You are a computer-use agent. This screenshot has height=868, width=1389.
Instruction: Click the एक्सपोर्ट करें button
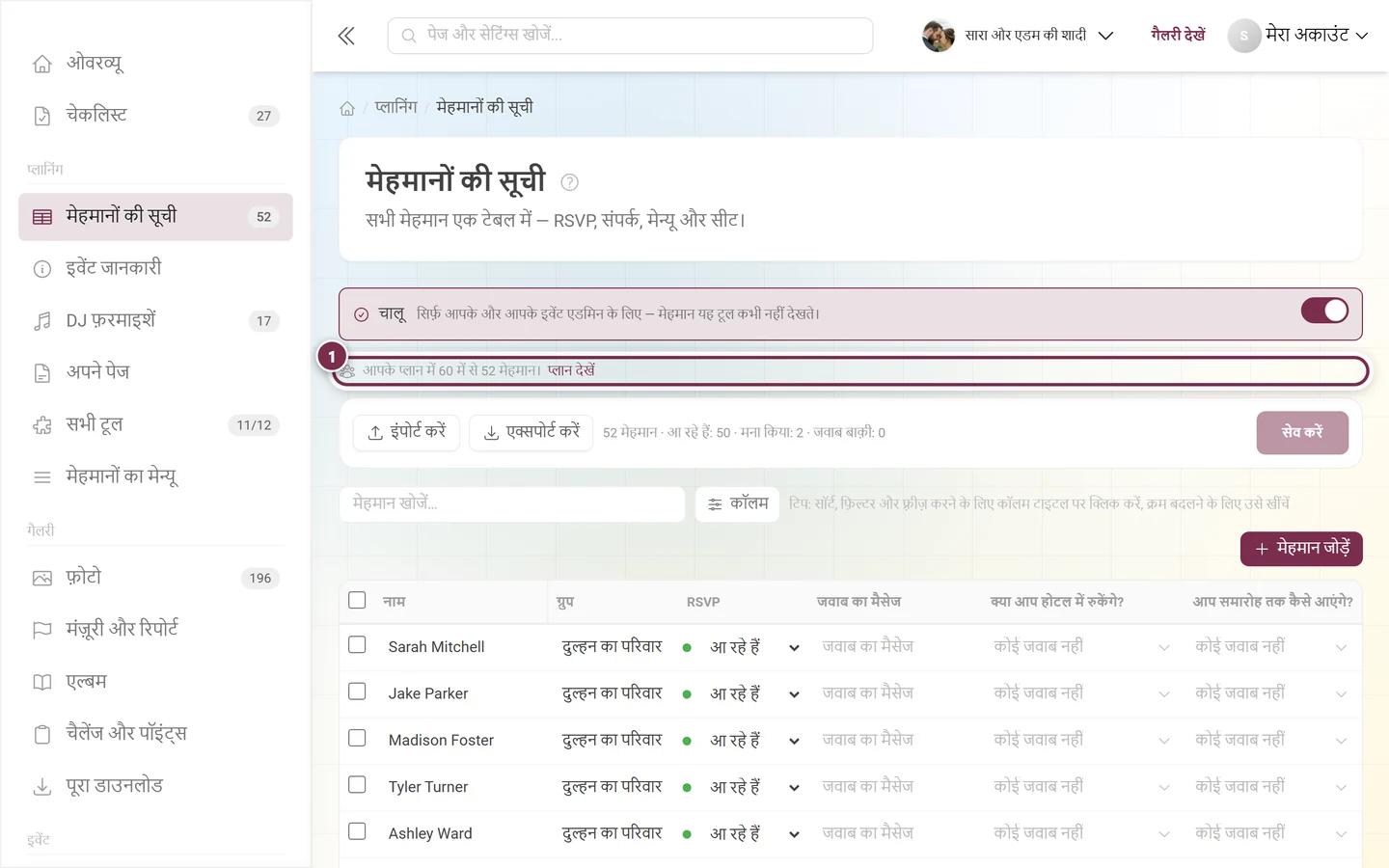point(531,432)
